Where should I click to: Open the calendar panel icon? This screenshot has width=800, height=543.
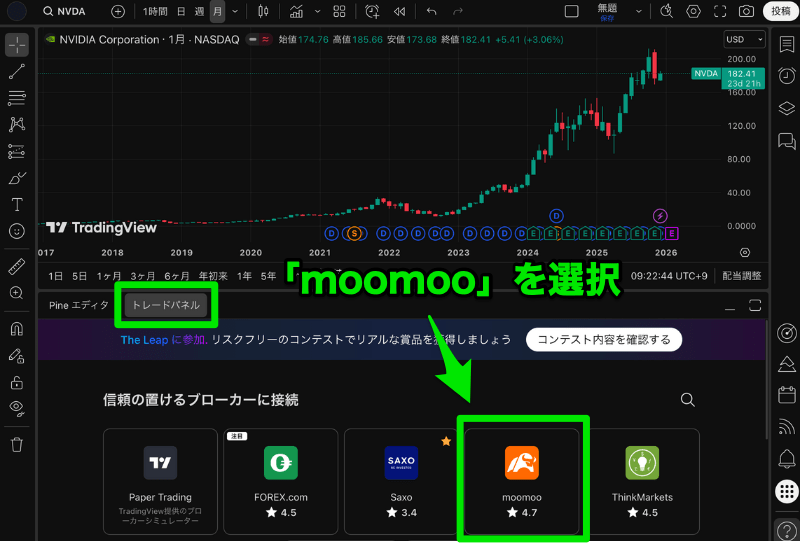coord(787,394)
